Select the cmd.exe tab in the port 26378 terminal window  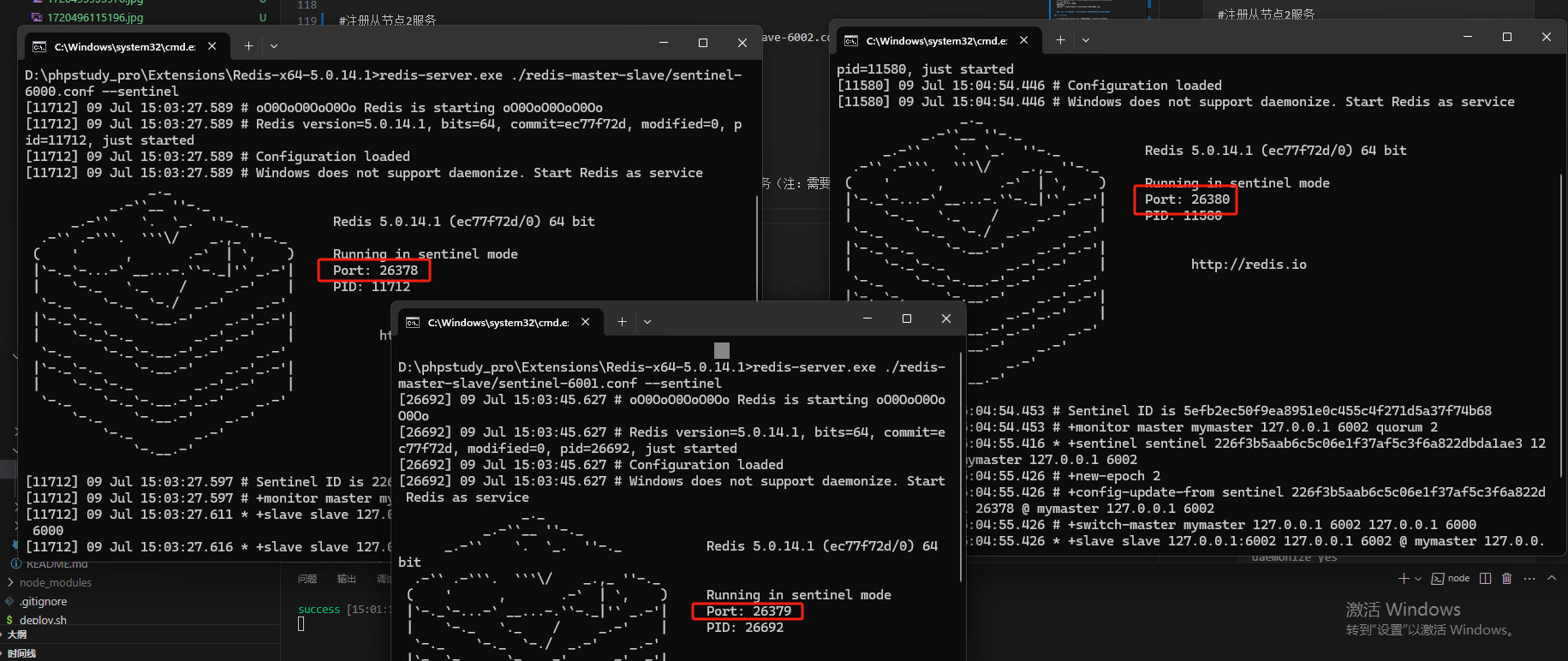(x=125, y=46)
